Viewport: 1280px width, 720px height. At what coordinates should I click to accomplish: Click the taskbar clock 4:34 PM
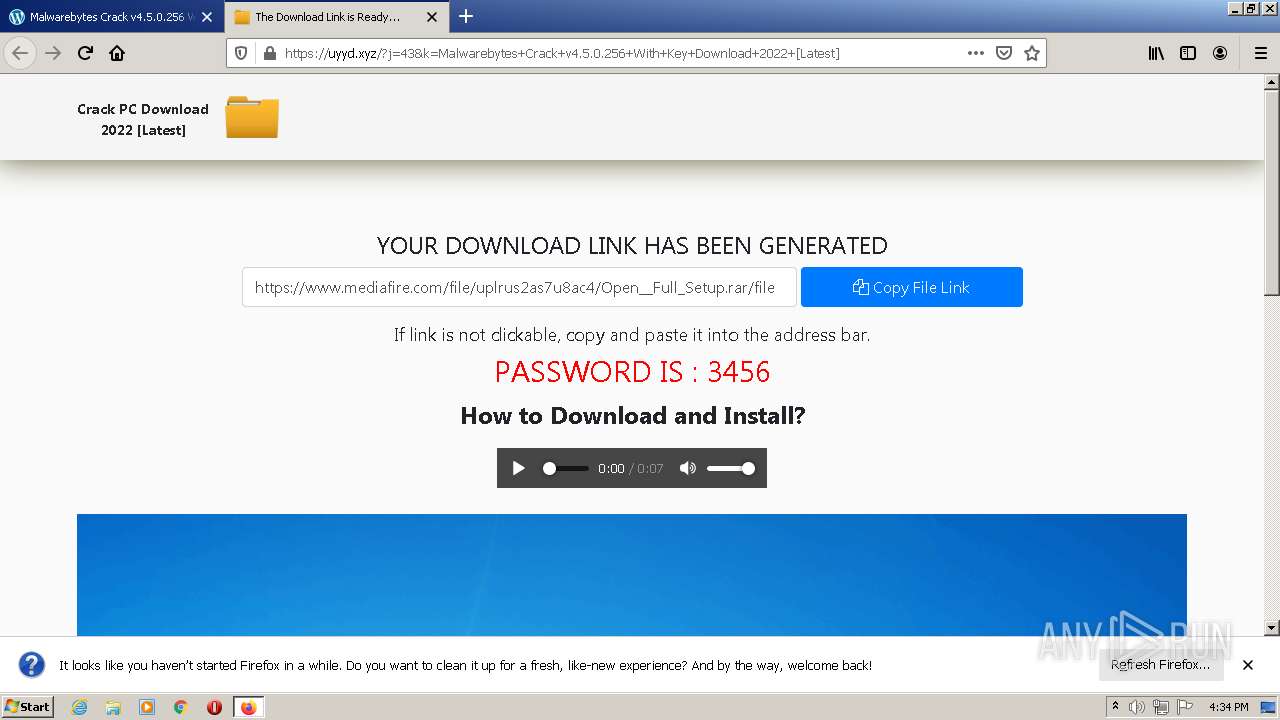[1229, 707]
